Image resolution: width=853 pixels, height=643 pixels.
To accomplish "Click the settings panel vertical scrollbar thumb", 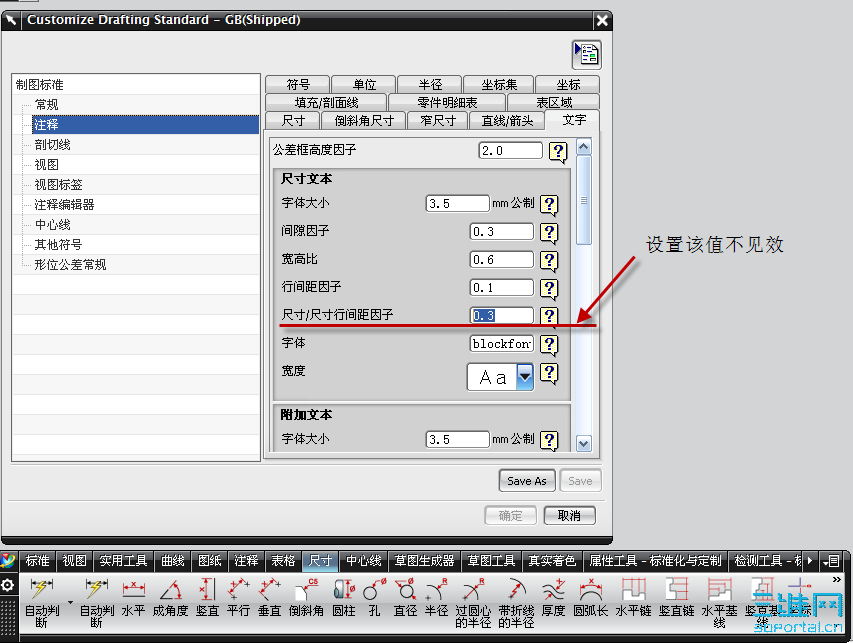I will pyautogui.click(x=584, y=201).
